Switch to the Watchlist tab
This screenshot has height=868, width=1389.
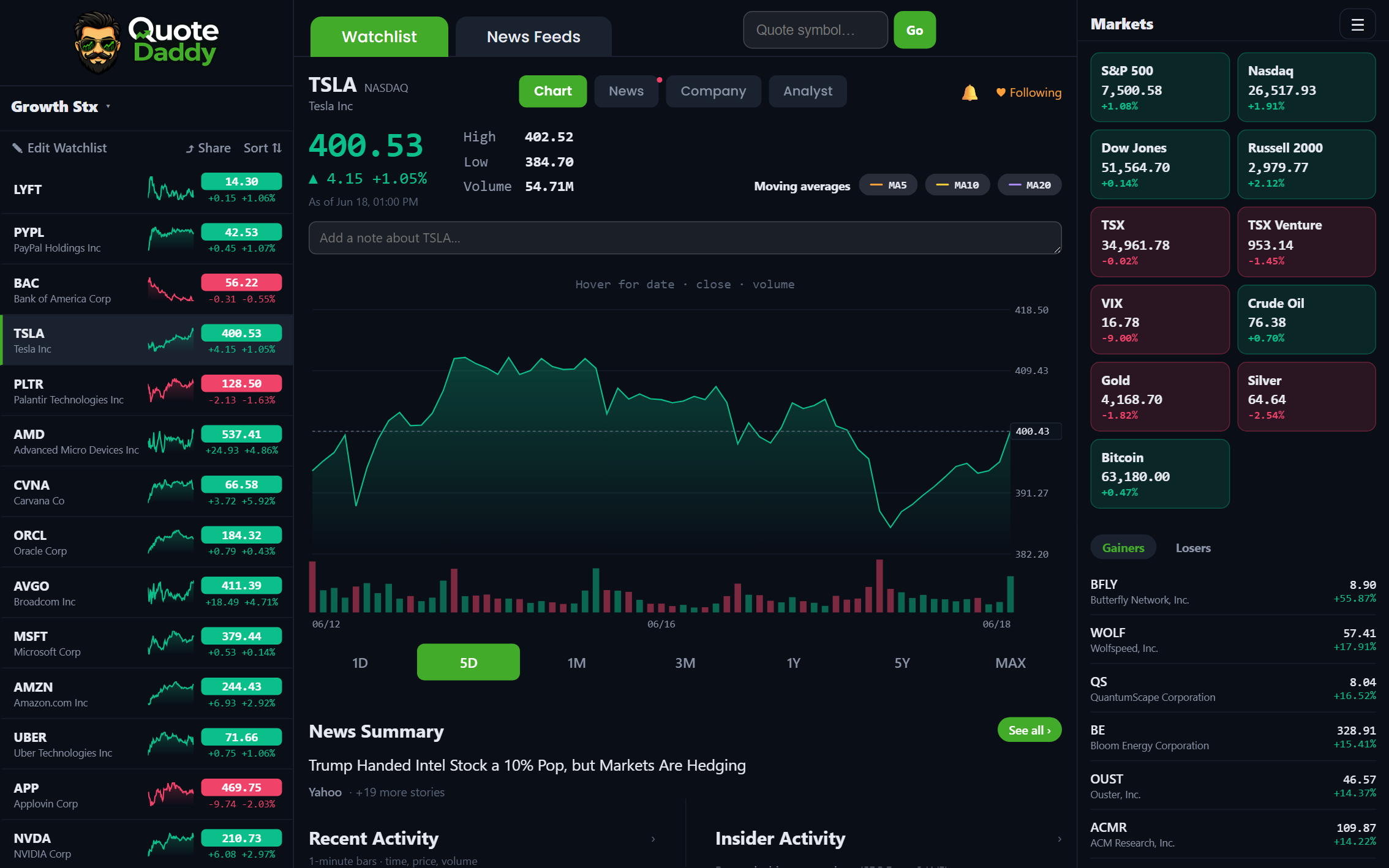coord(379,37)
